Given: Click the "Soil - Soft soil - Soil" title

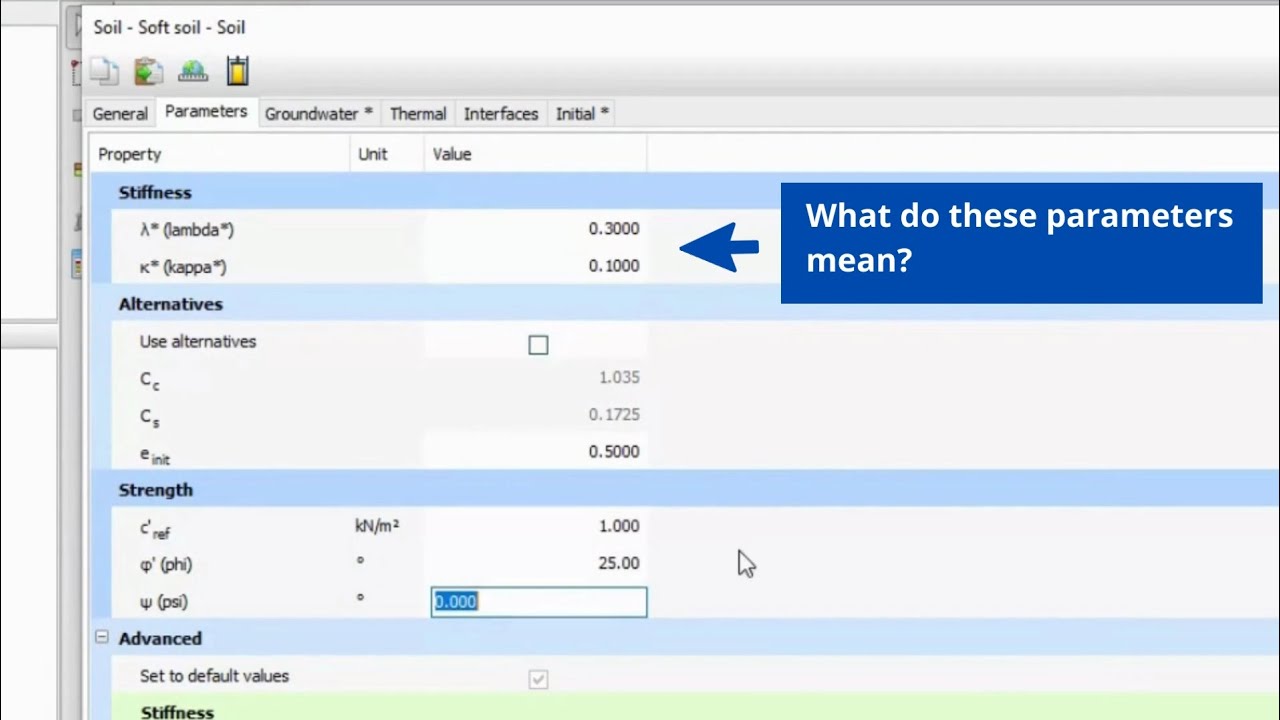Looking at the screenshot, I should click(169, 27).
